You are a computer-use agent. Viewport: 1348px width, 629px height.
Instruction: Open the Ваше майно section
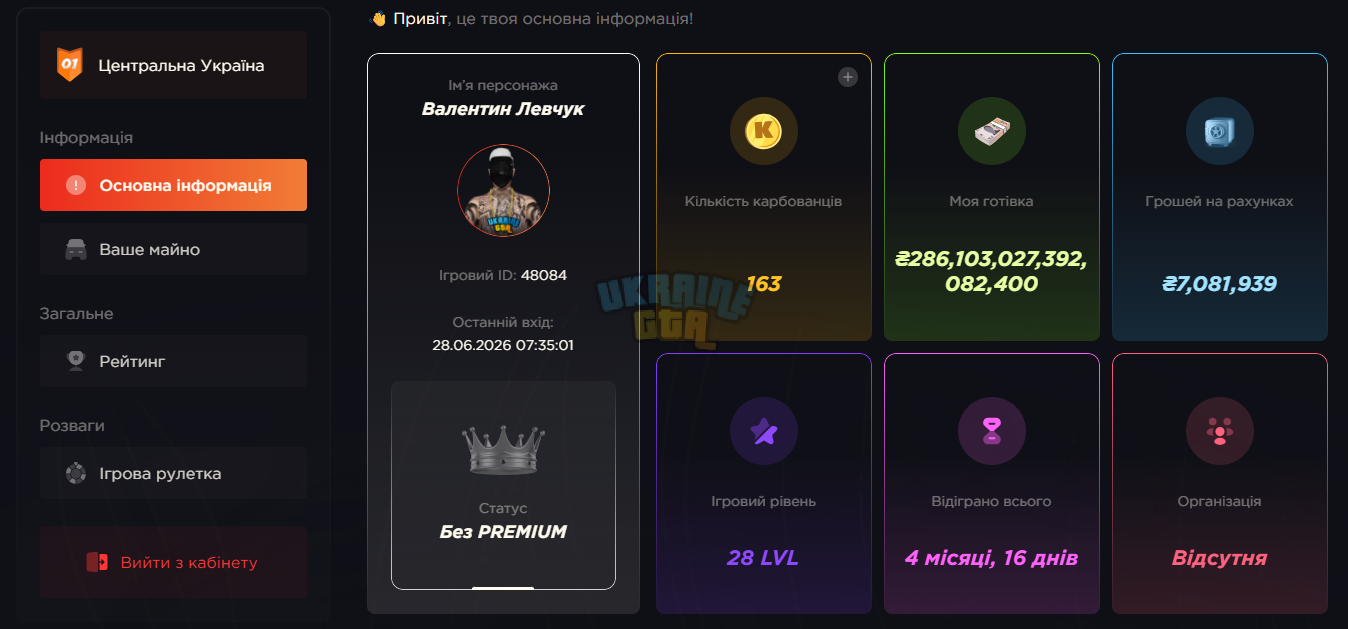point(173,249)
